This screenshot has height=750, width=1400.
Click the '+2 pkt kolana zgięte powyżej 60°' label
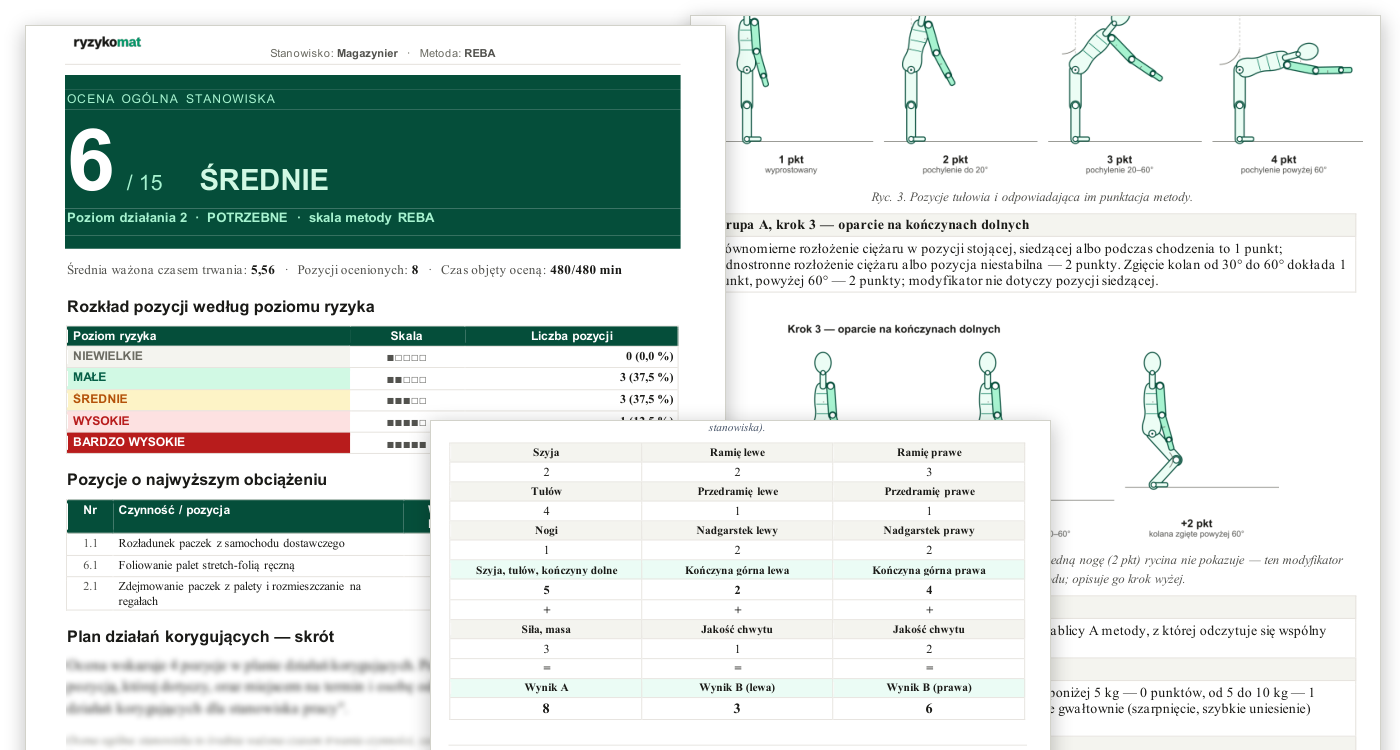(x=1197, y=528)
